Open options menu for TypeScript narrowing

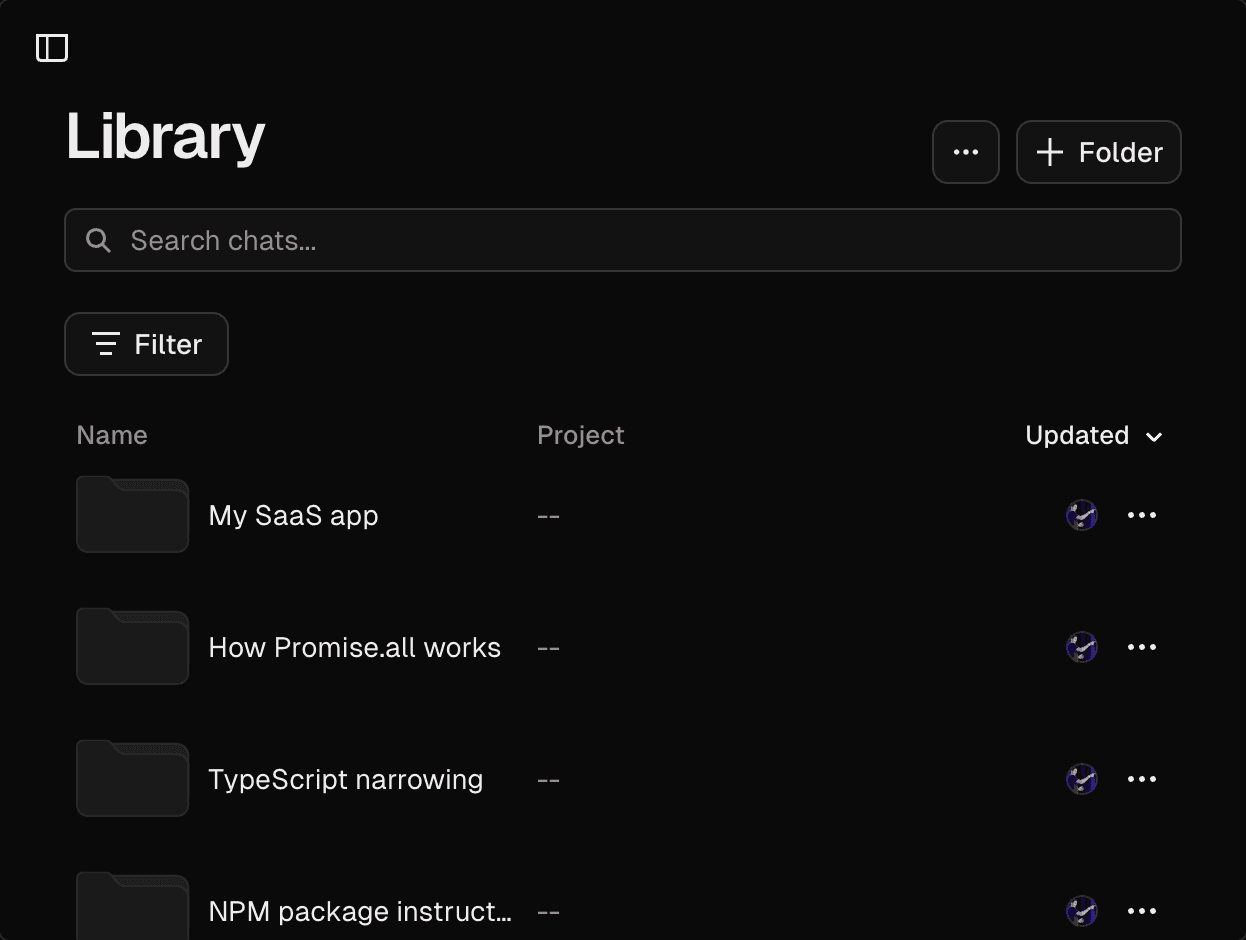click(1142, 778)
